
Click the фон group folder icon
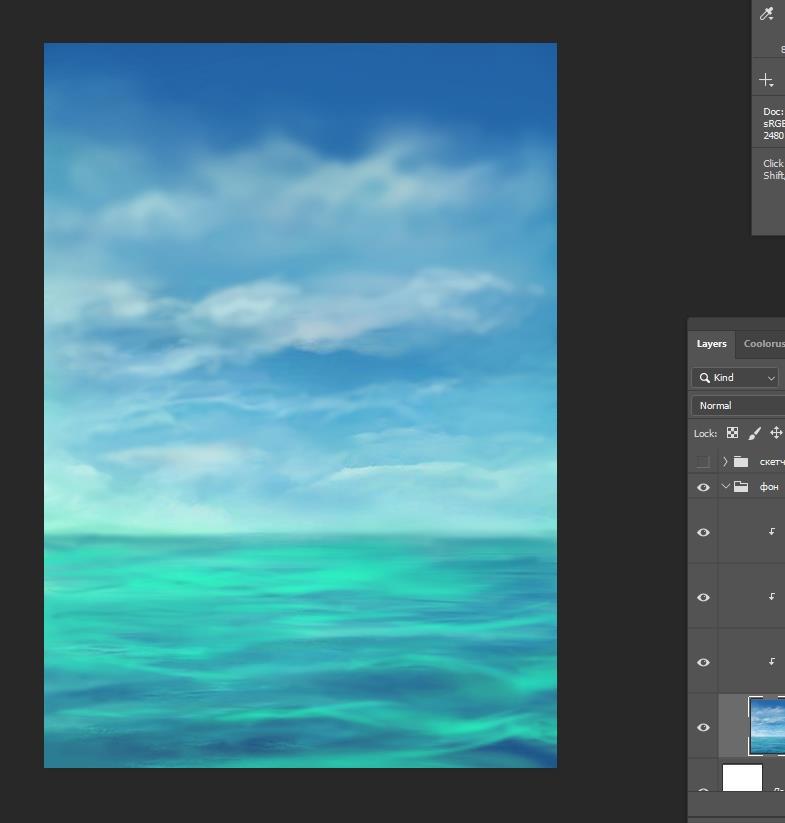tap(741, 487)
